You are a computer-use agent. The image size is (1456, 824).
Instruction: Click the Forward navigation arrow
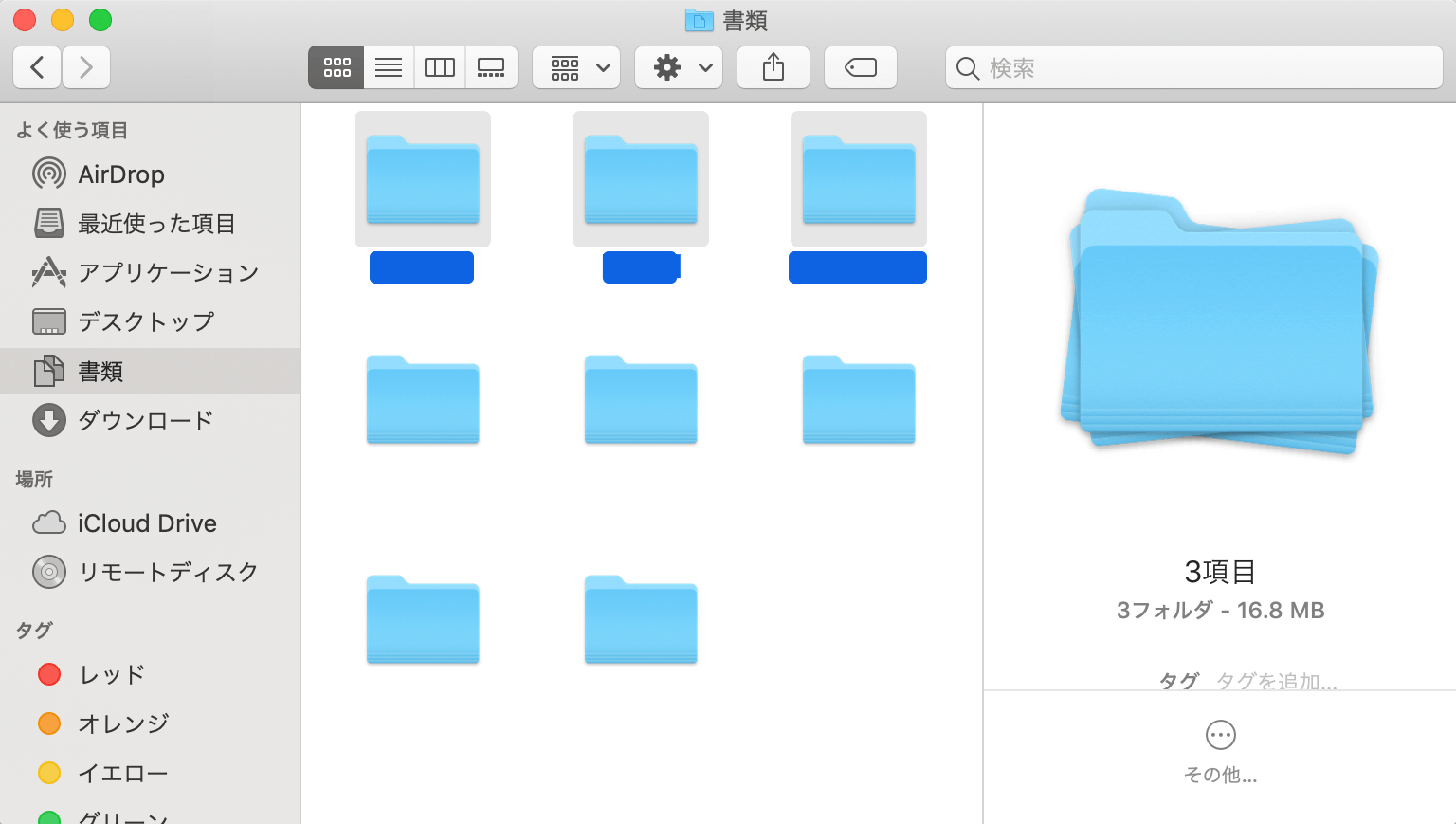(x=86, y=67)
